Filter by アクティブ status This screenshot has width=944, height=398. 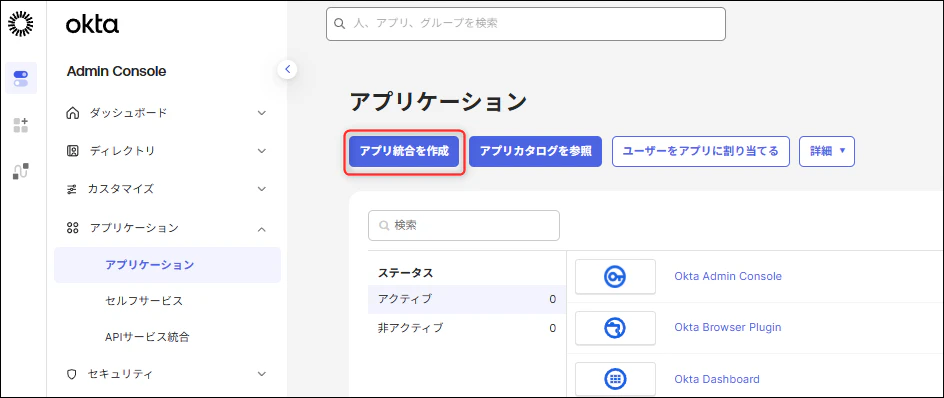click(x=467, y=299)
